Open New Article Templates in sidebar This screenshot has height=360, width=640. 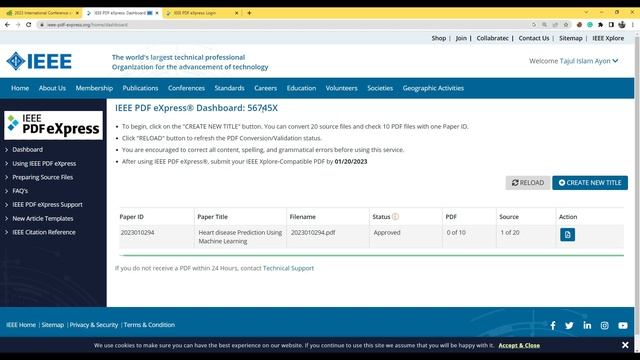(43, 218)
